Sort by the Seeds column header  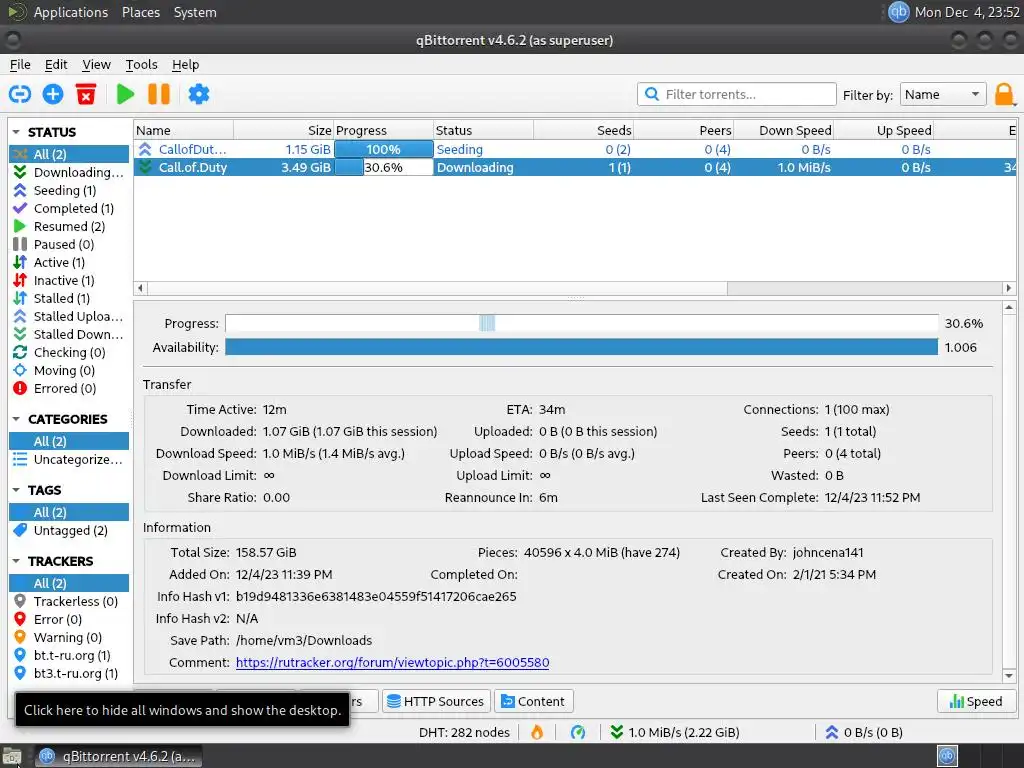tap(583, 131)
